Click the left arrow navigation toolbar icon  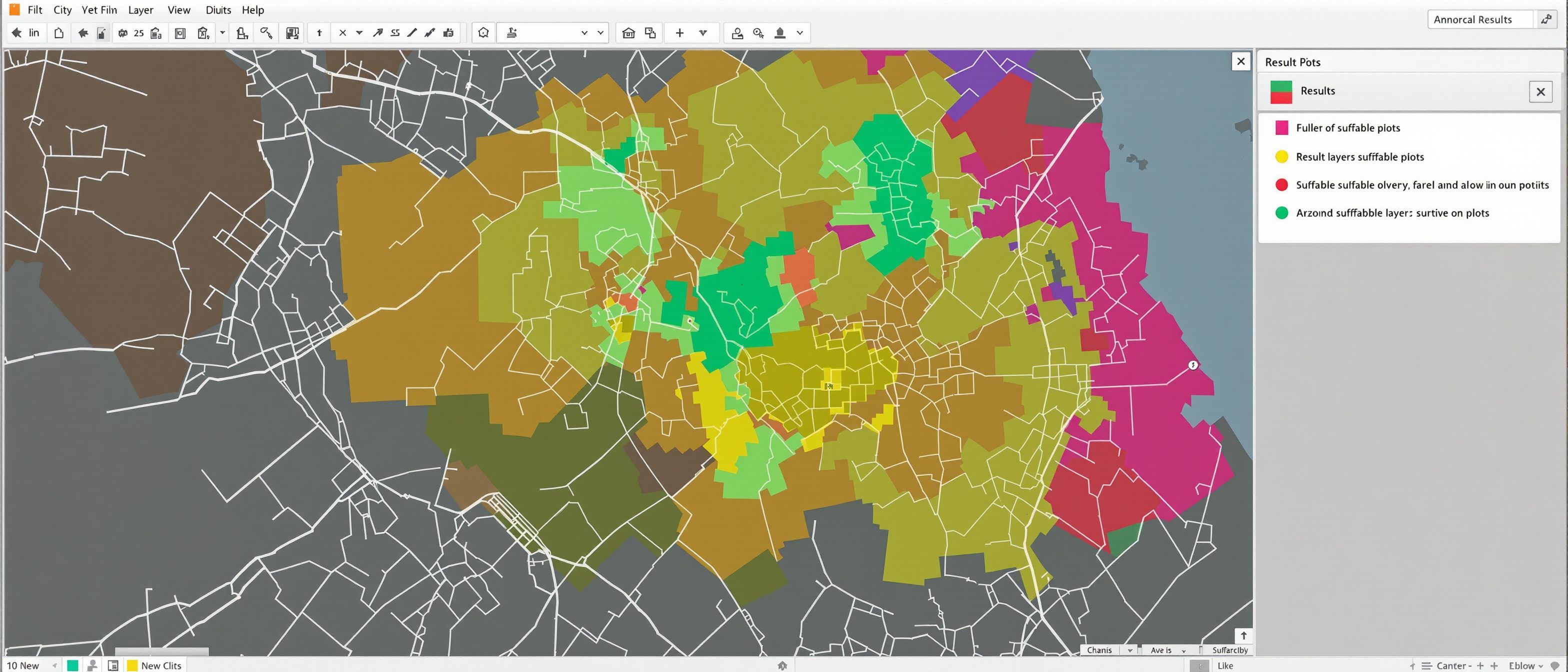click(83, 33)
